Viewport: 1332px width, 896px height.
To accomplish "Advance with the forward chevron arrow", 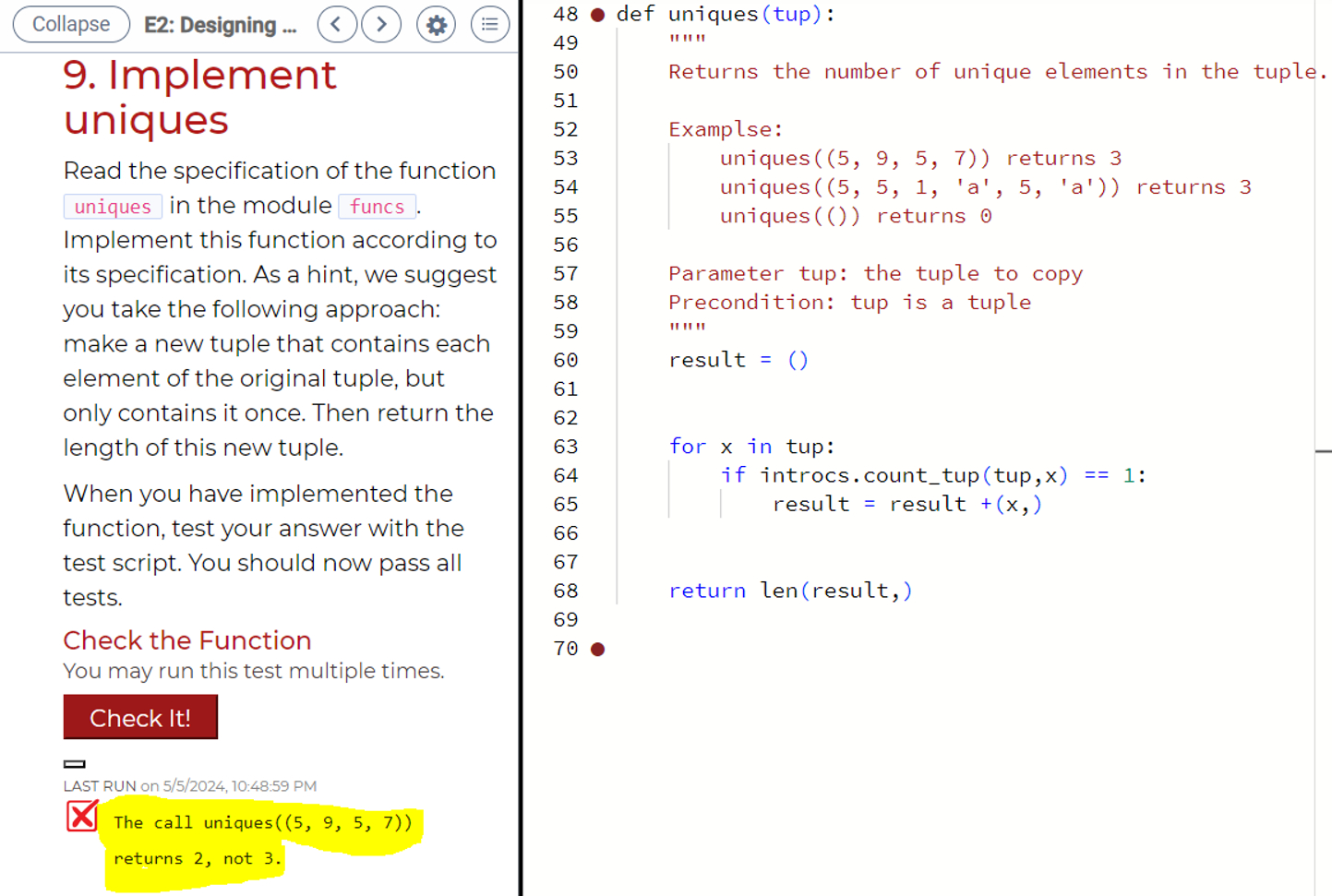I will point(381,24).
